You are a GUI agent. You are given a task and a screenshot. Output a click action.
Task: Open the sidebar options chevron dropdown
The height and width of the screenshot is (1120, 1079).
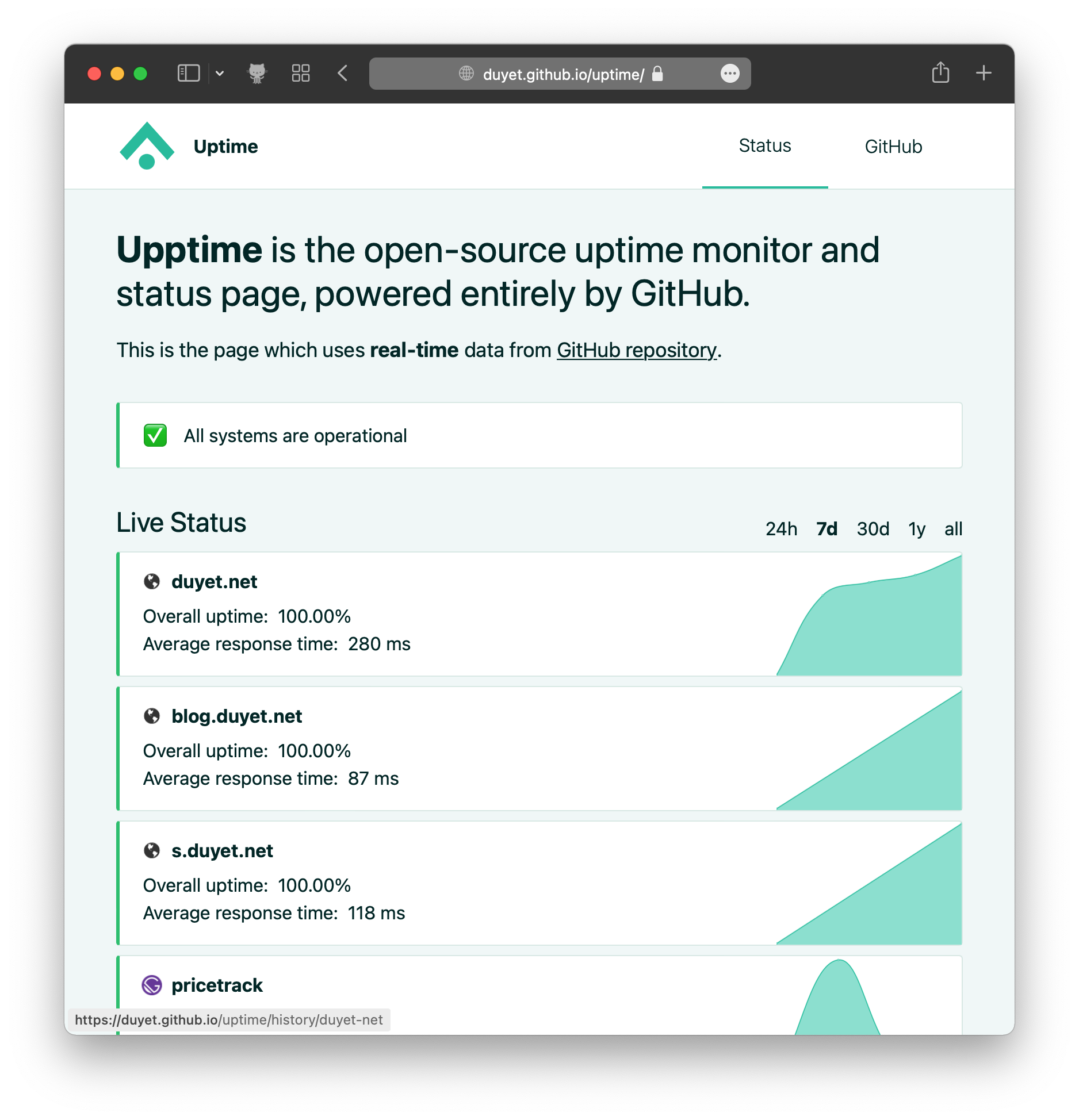[220, 73]
